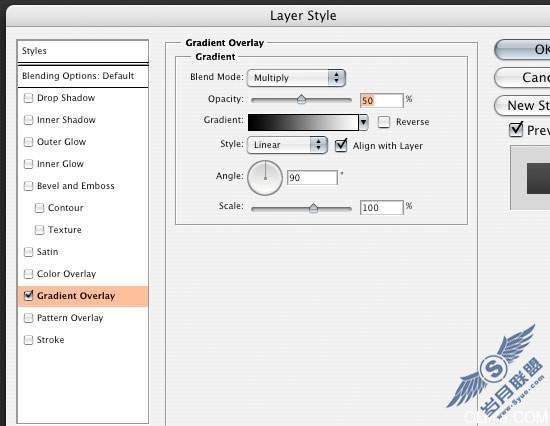Click the OK button
Image resolution: width=550 pixels, height=426 pixels.
(522, 50)
